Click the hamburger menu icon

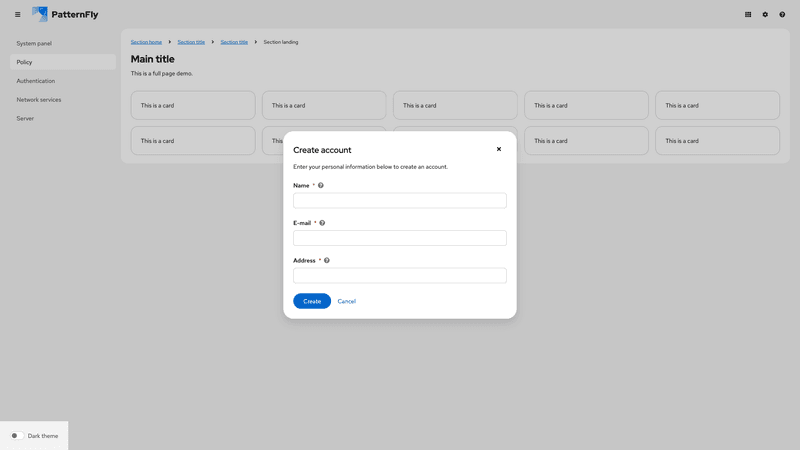17,15
